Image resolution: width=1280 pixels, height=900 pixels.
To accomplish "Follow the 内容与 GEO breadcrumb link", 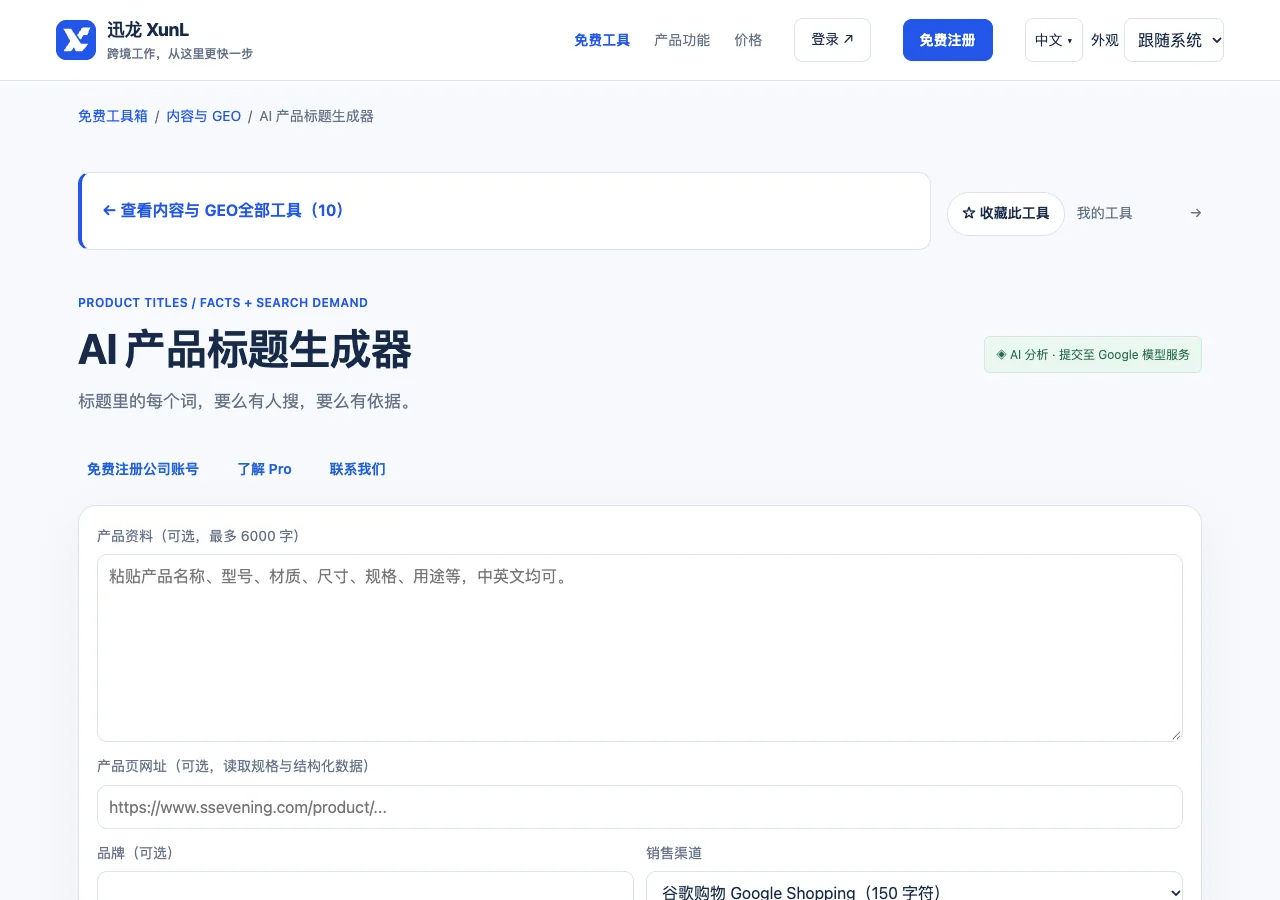I will pos(204,116).
